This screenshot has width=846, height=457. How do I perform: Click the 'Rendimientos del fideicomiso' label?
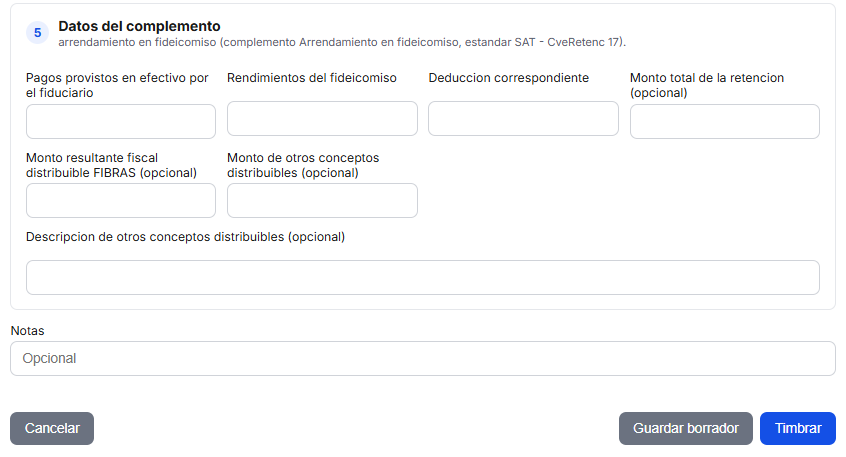[312, 78]
